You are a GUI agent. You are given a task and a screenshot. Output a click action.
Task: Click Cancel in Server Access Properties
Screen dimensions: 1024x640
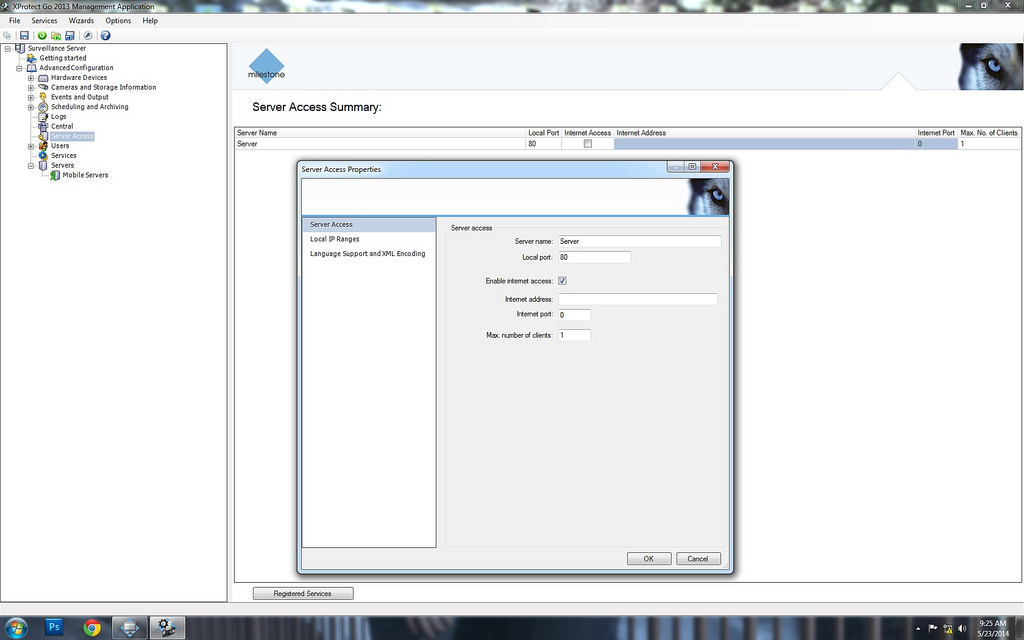point(698,558)
